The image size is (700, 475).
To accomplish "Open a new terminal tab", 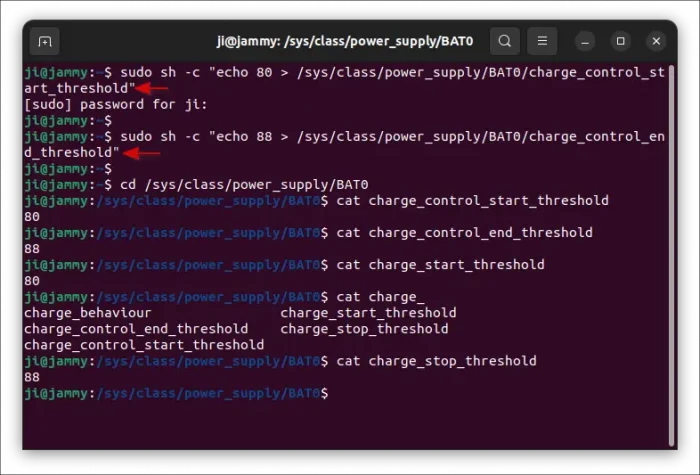I will 44,41.
